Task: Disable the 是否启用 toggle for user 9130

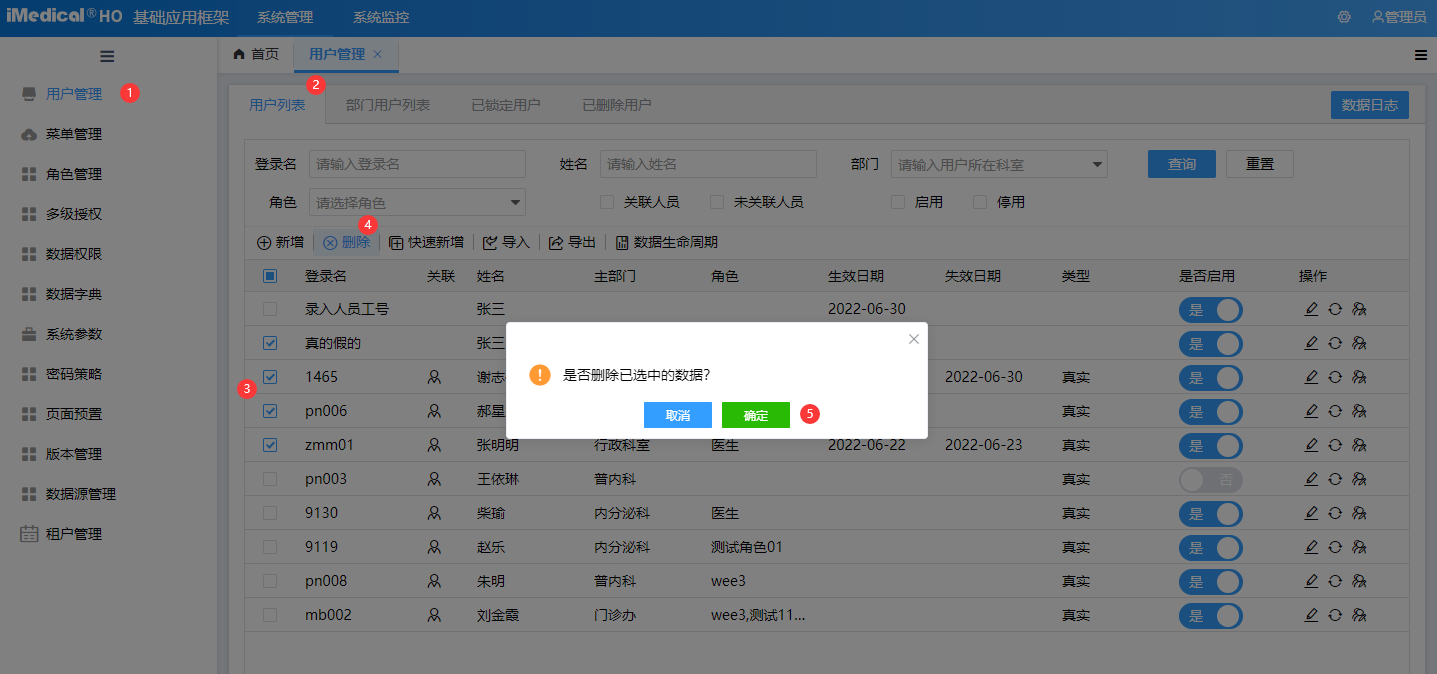Action: [x=1210, y=513]
